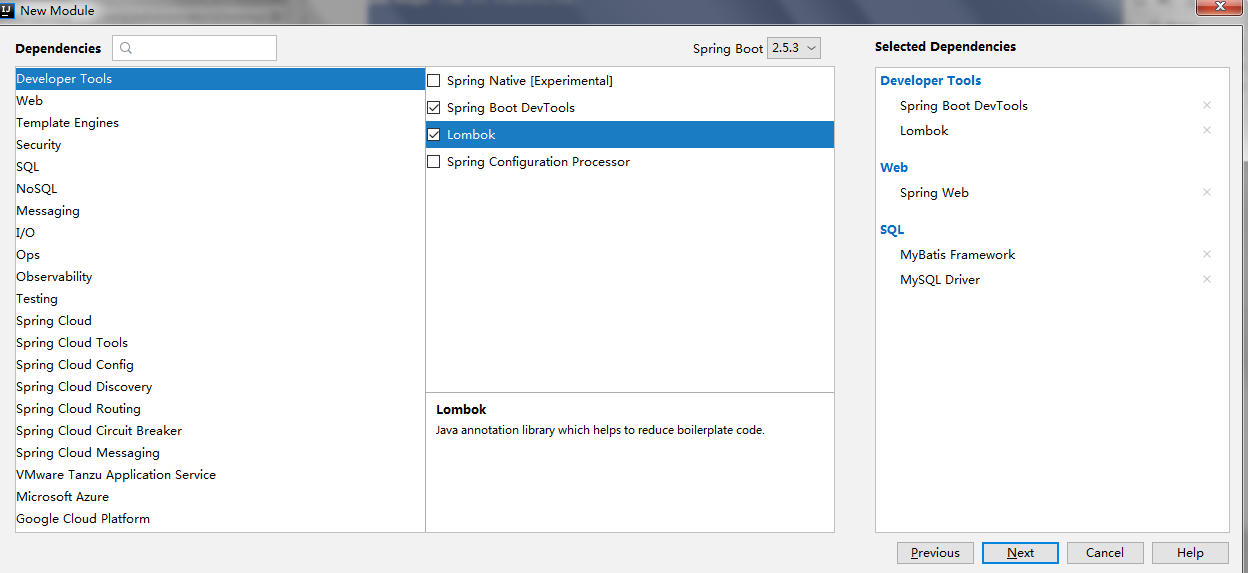Click the IntelliJ icon in the New Module title bar
Viewport: 1248px width, 573px height.
click(8, 10)
